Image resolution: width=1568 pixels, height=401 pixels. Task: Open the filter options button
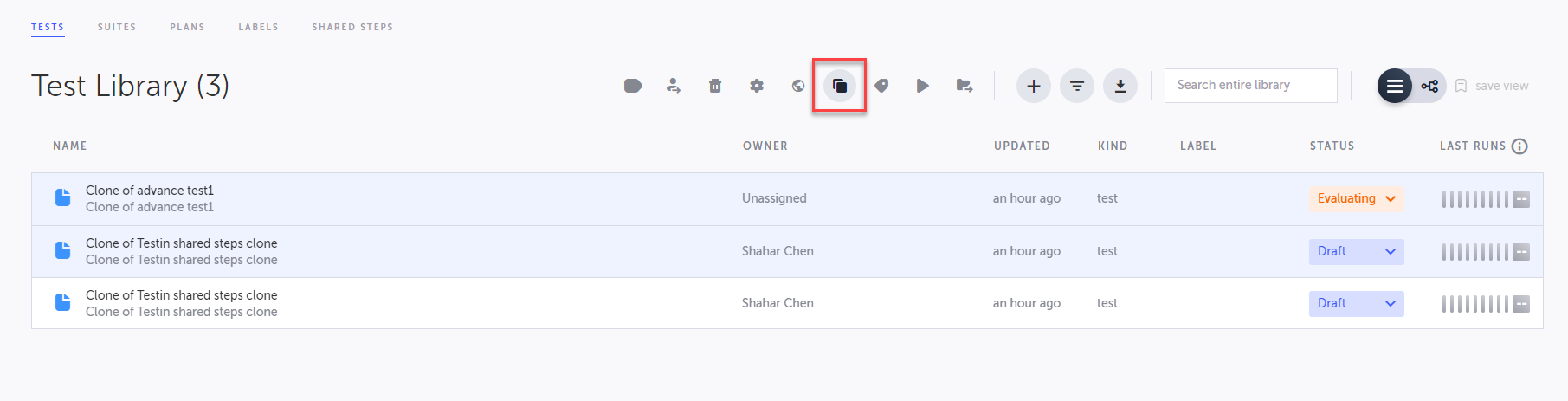[x=1076, y=86]
